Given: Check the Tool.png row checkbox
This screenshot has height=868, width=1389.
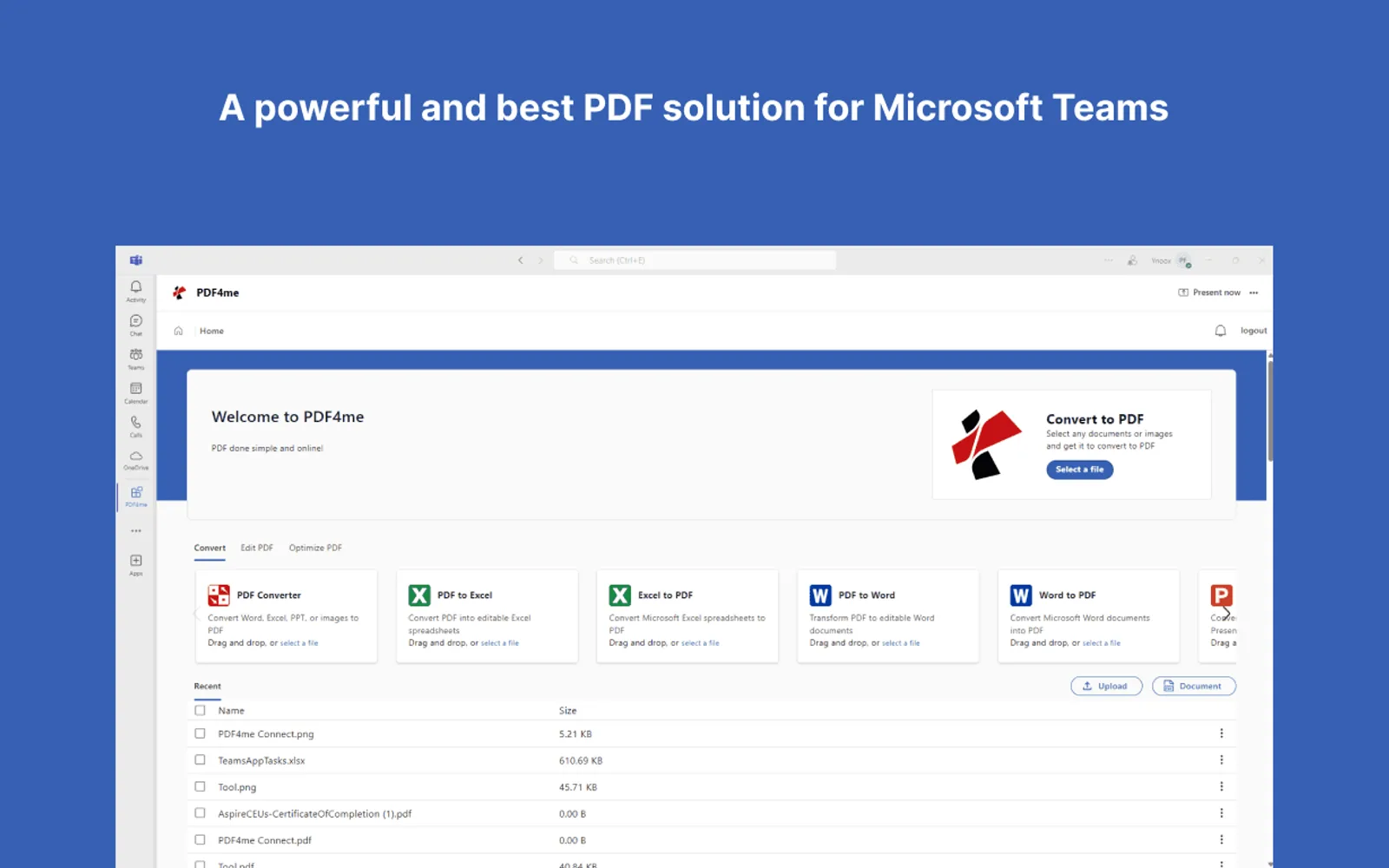Looking at the screenshot, I should [x=201, y=786].
